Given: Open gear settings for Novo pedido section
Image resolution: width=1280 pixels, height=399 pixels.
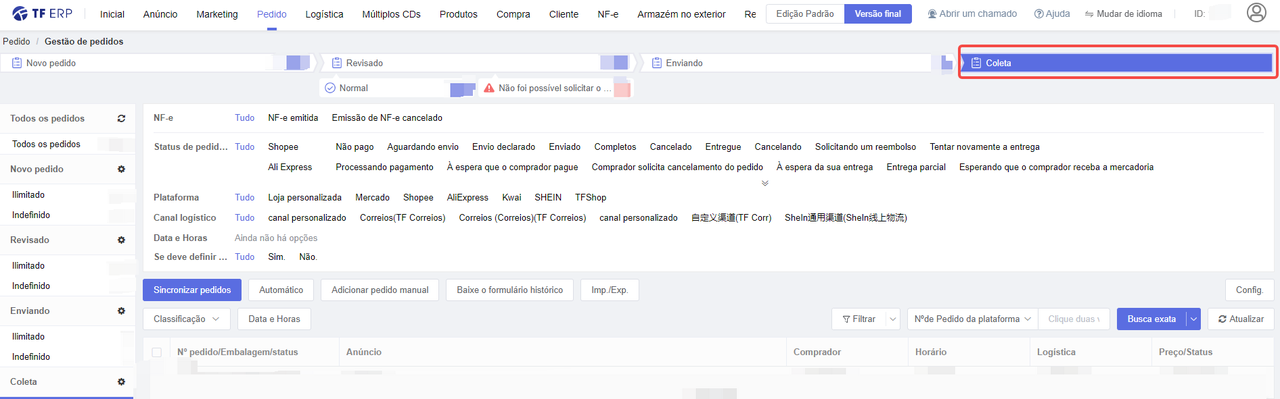Looking at the screenshot, I should click(x=121, y=169).
